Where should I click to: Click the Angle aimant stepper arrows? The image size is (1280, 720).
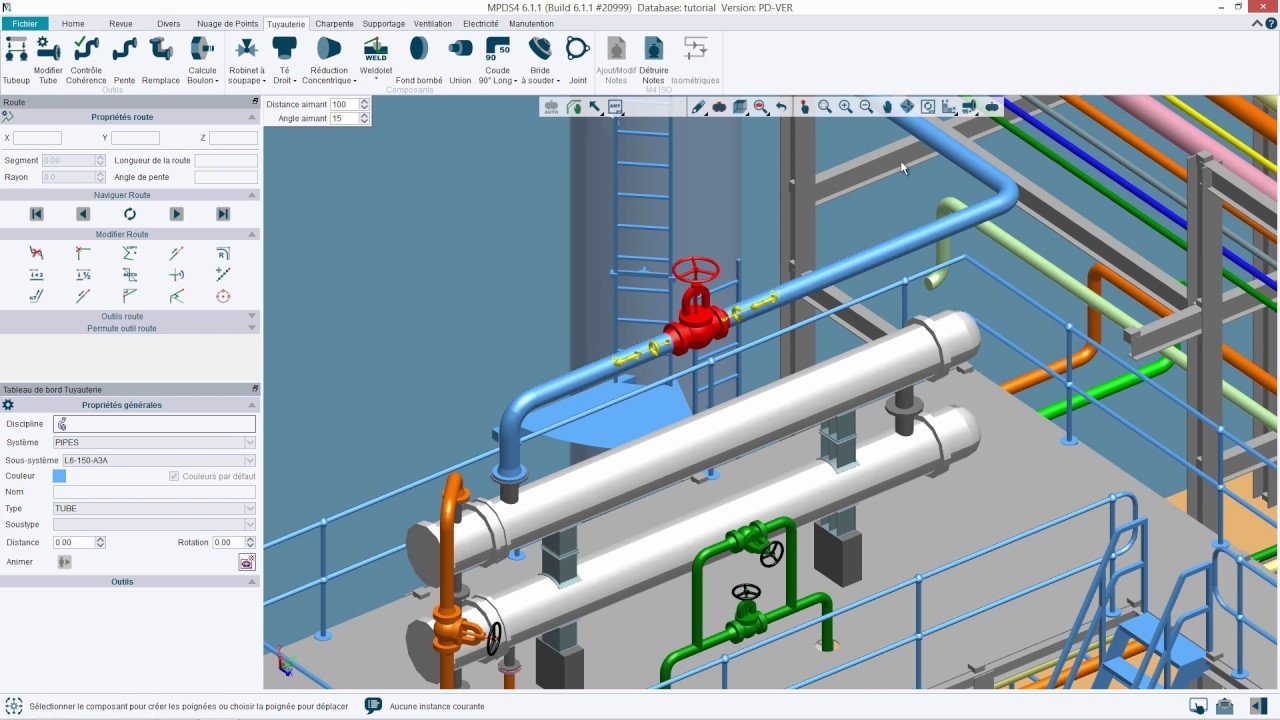point(364,118)
